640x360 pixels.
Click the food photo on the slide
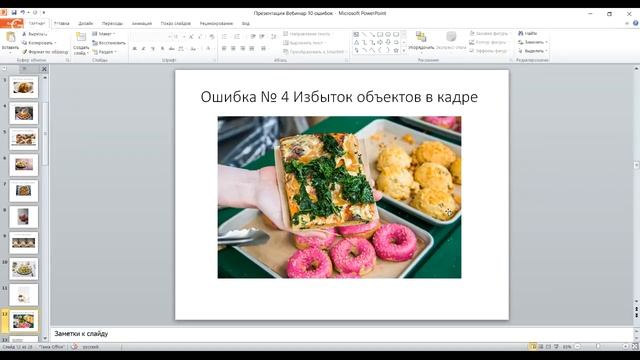pyautogui.click(x=339, y=197)
